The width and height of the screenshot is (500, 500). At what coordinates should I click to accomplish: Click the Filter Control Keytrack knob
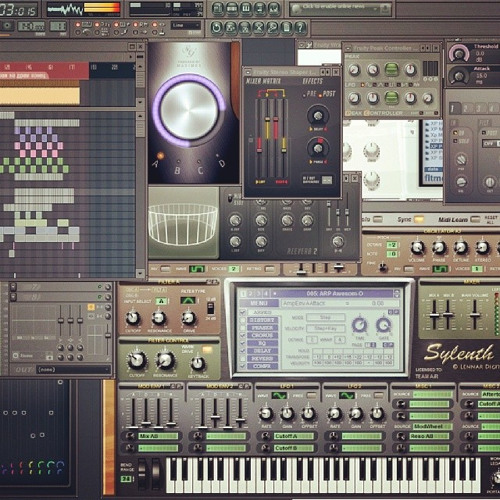point(198,363)
